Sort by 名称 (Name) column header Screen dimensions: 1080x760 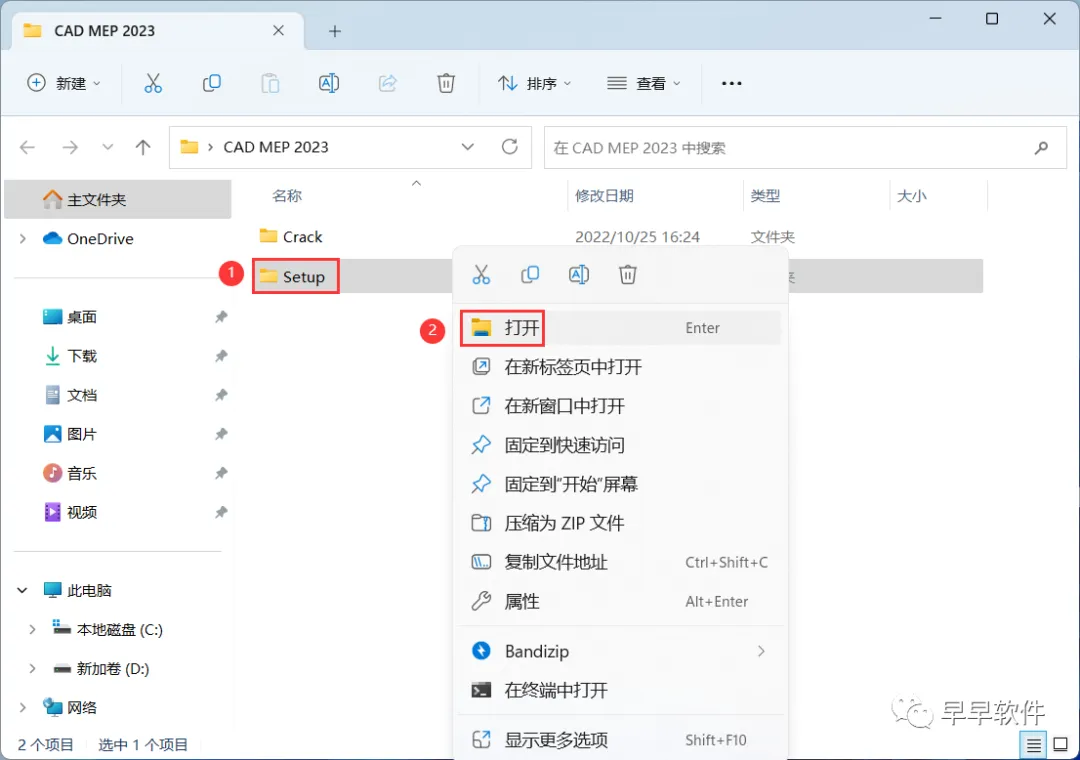pyautogui.click(x=287, y=196)
